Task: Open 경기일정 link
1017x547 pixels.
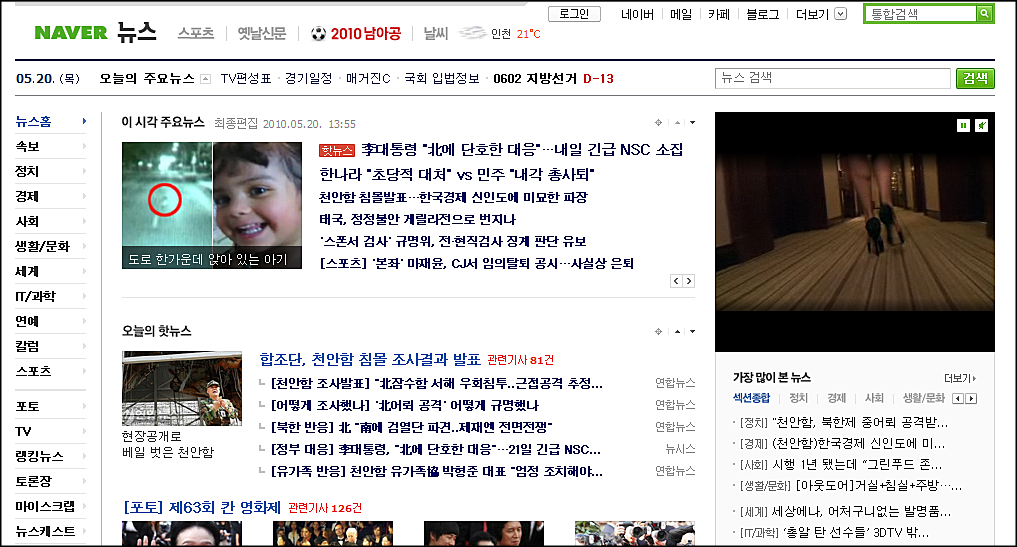Action: click(x=309, y=79)
